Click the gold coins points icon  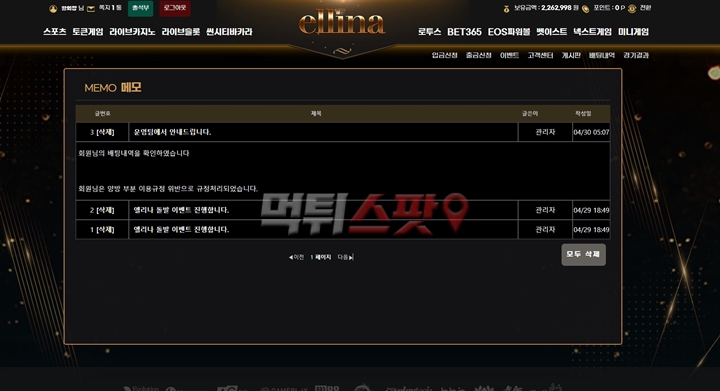pos(585,9)
